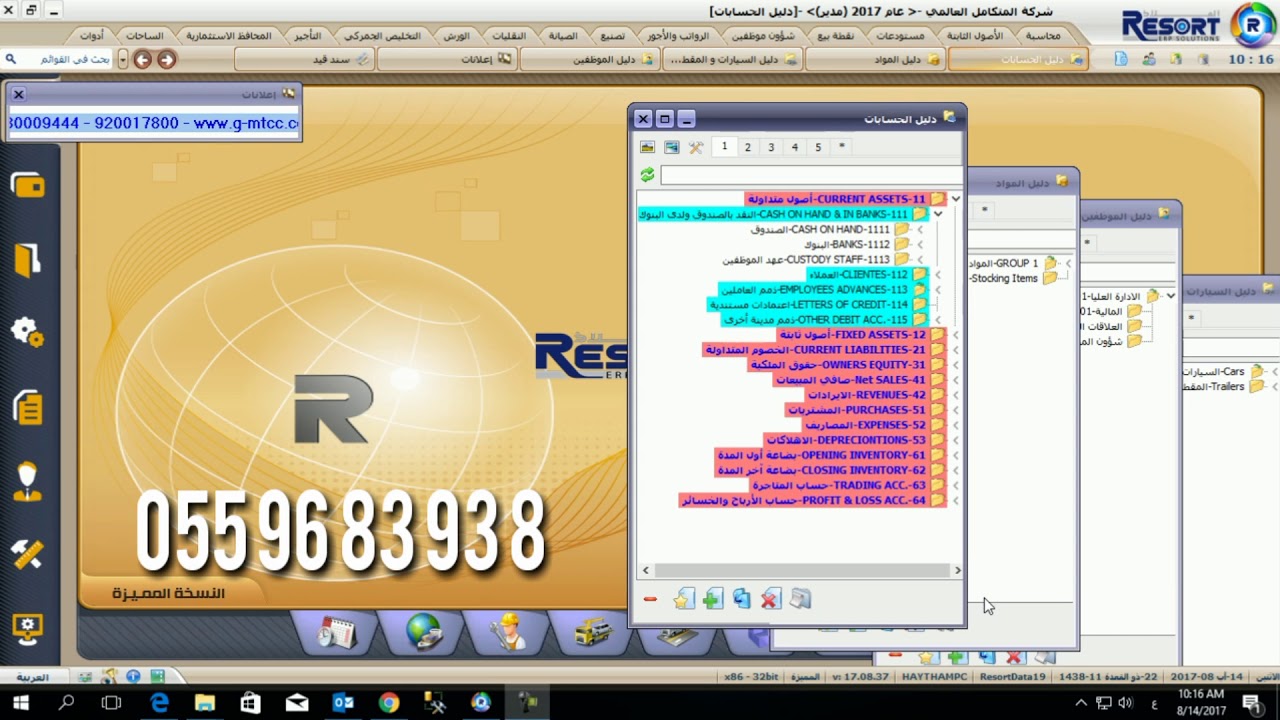Open the نقطة بيع menu tab
This screenshot has height=720, width=1280.
[x=836, y=35]
